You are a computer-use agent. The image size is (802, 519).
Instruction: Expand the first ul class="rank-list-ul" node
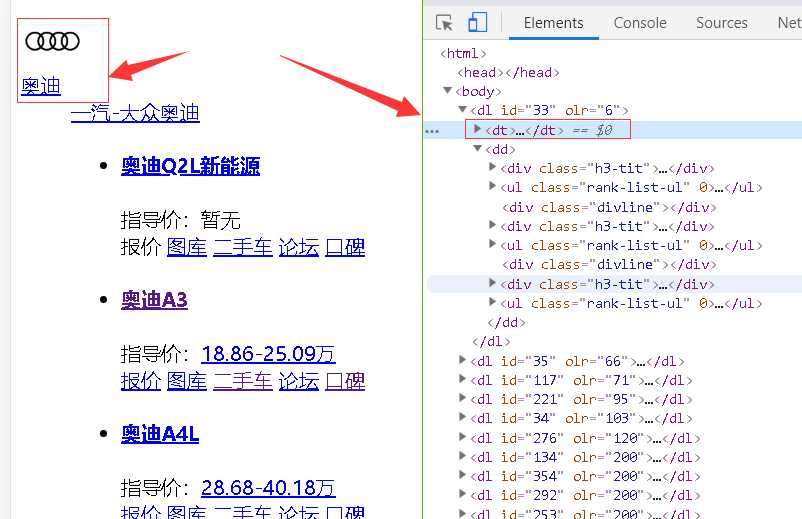point(492,186)
